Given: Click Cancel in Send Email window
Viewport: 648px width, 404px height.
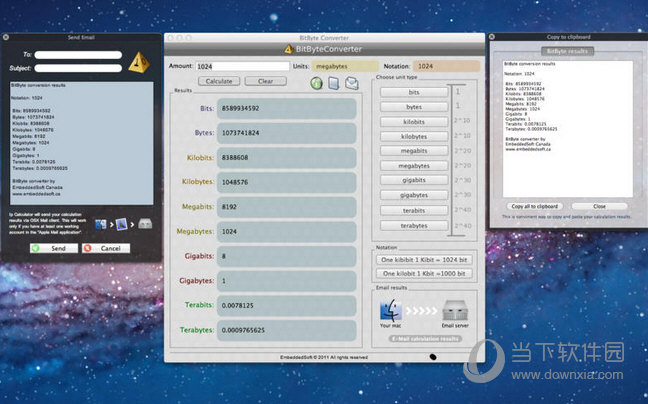Looking at the screenshot, I should (106, 248).
